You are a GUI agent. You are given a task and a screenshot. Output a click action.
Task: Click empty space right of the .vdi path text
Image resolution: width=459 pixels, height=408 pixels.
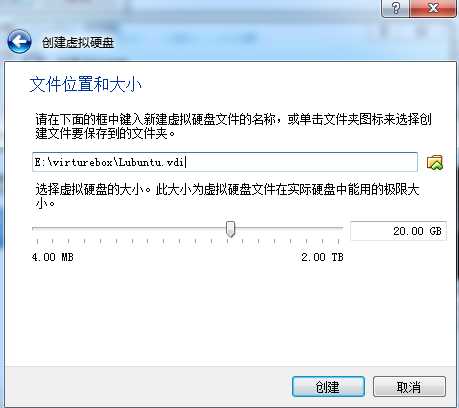pos(300,162)
